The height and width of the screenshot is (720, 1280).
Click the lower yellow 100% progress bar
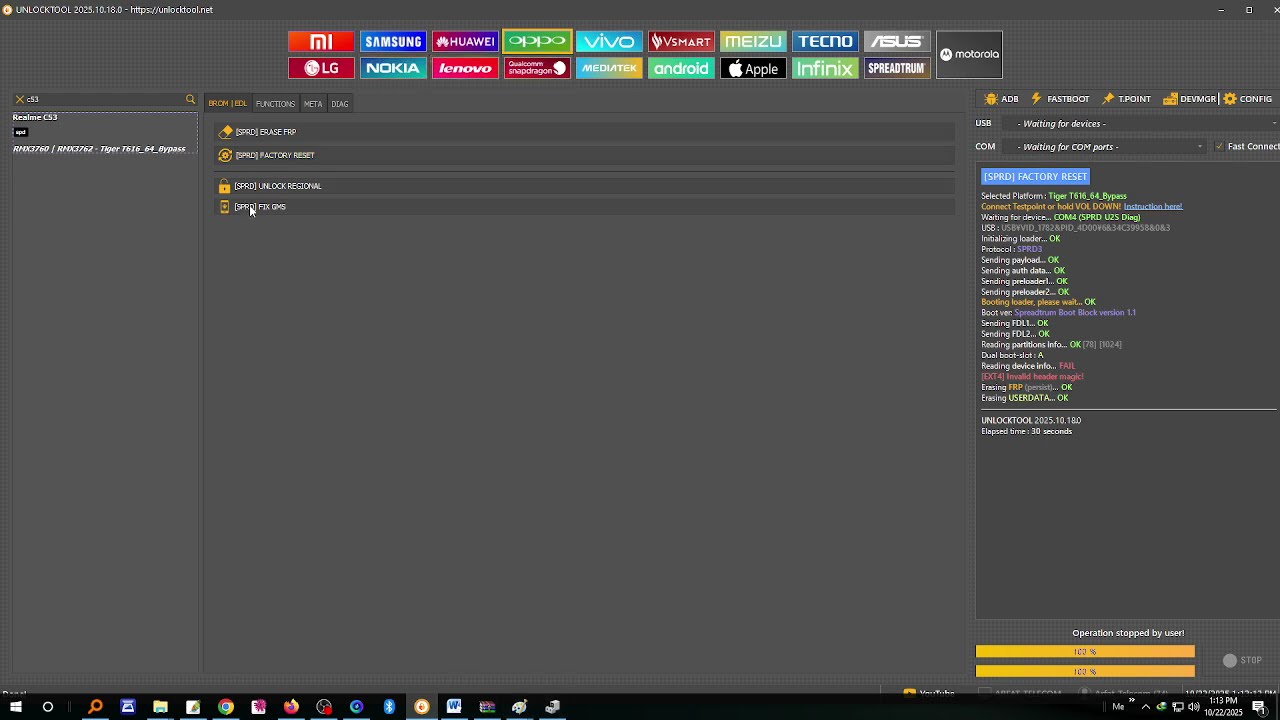[1085, 671]
